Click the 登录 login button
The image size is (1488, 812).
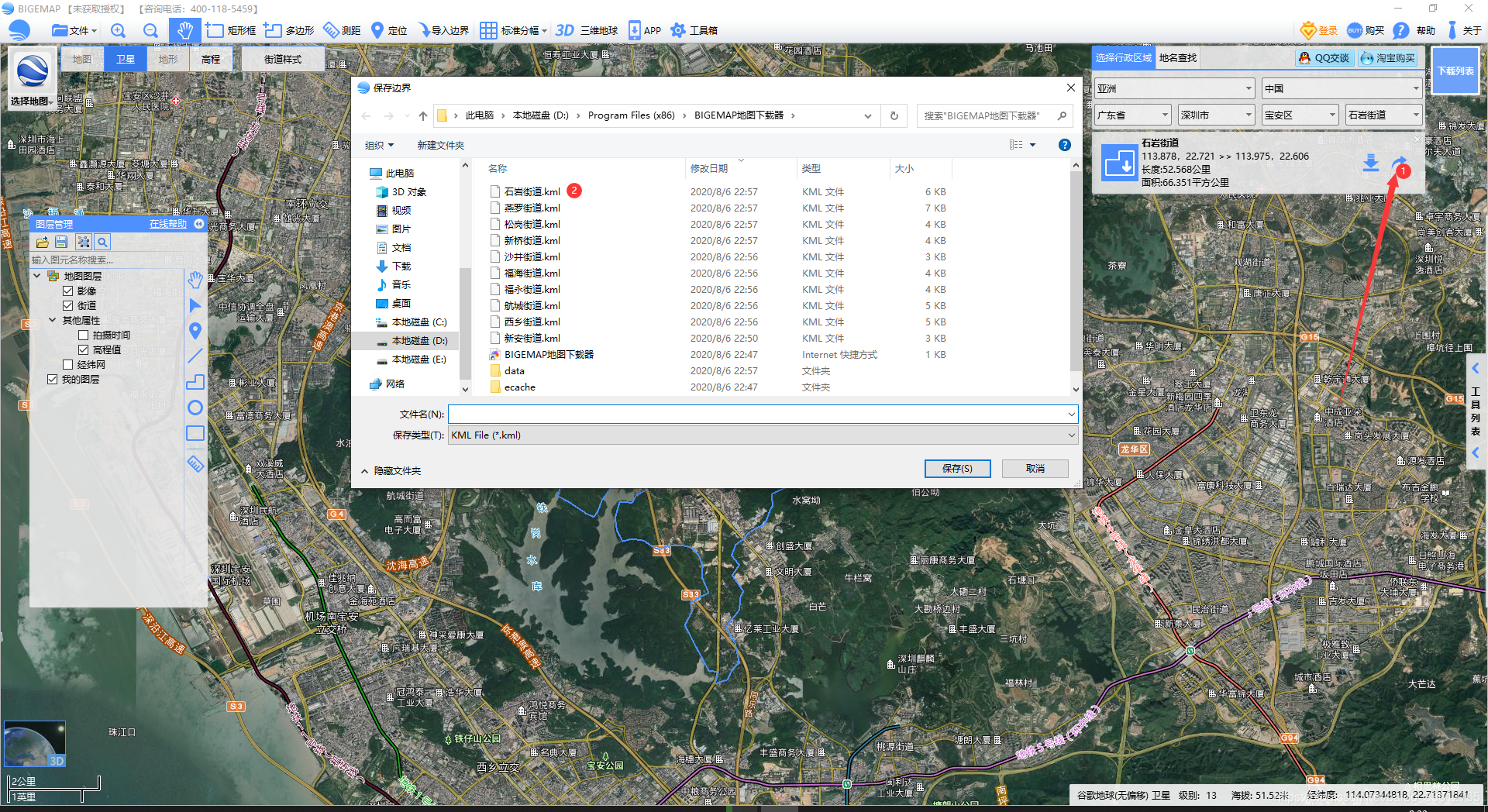tap(1319, 30)
